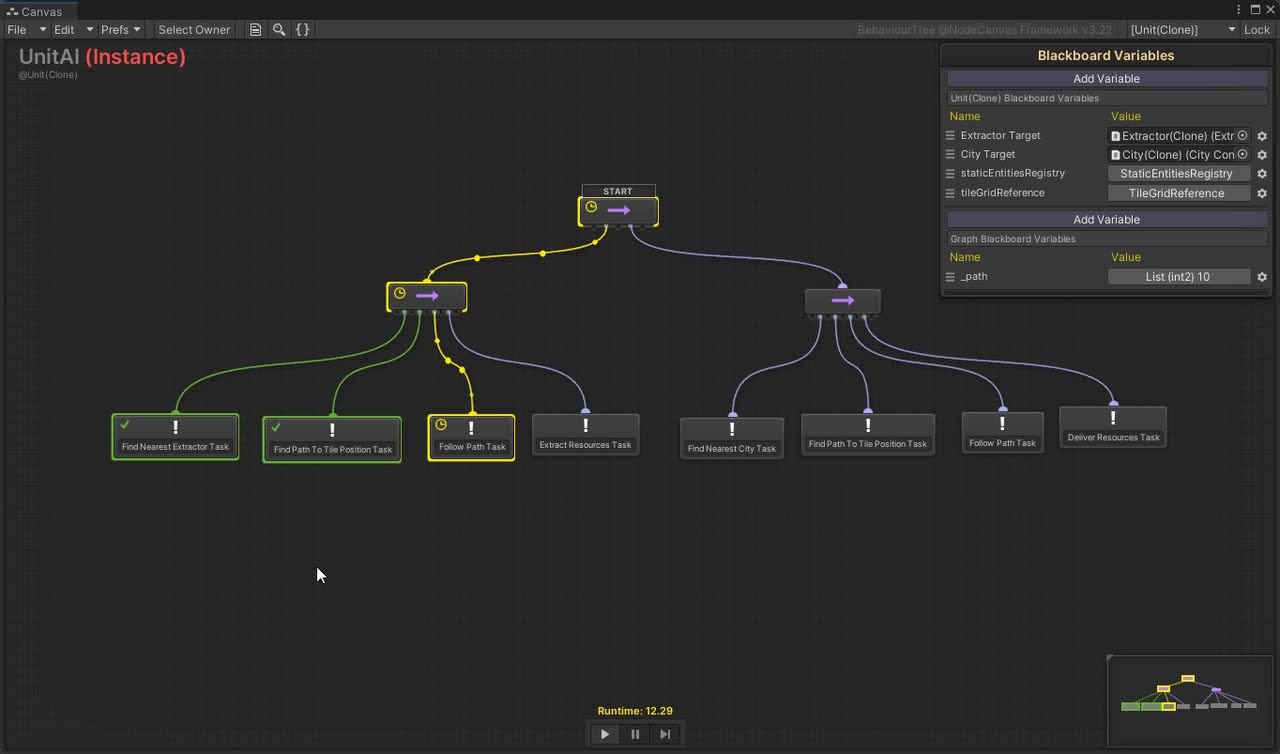Open the [Unit(Clone)] owner dropdown

pos(1183,29)
